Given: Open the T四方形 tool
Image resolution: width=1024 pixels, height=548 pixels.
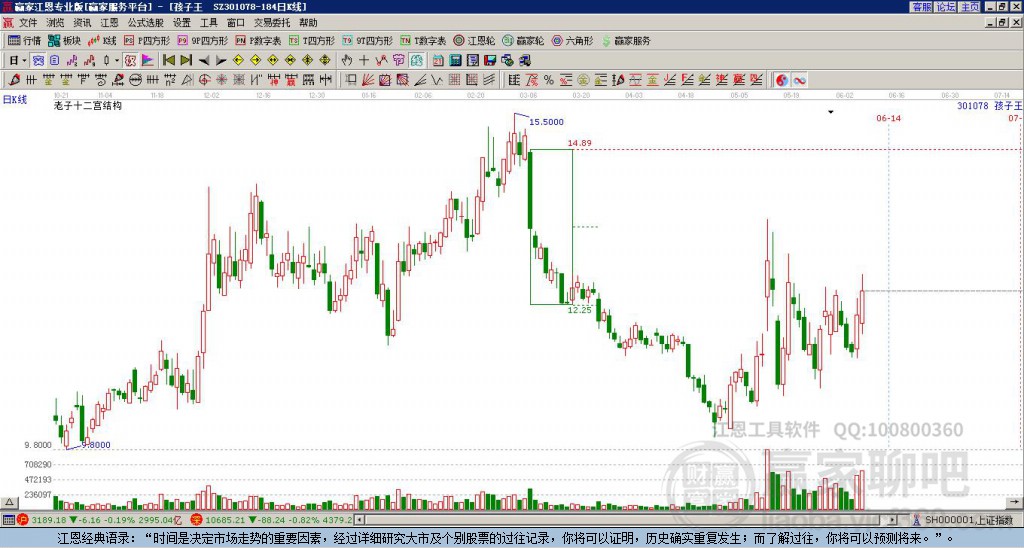Looking at the screenshot, I should click(x=312, y=40).
